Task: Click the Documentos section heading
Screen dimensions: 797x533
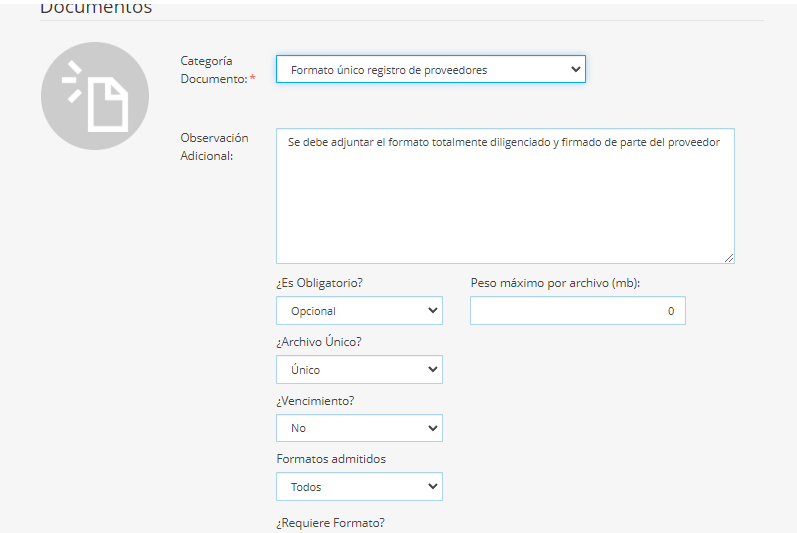Action: (x=96, y=8)
